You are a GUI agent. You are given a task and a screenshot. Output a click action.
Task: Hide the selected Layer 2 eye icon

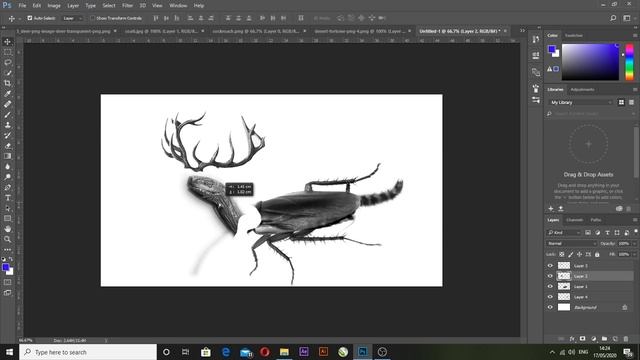click(550, 276)
